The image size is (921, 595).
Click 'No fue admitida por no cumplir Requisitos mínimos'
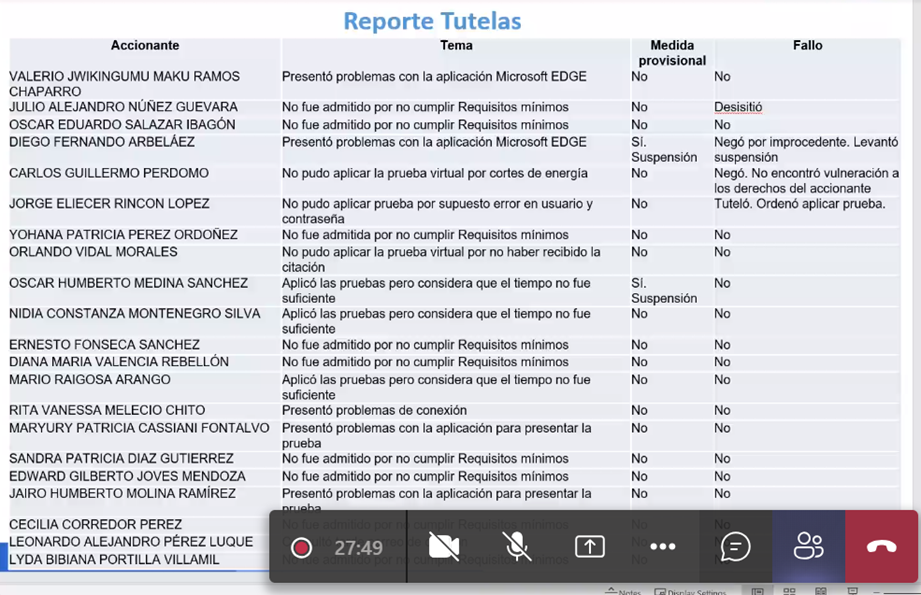coord(425,235)
